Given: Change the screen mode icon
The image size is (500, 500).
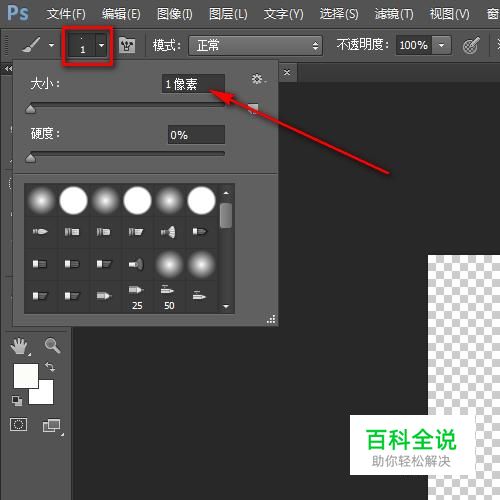Looking at the screenshot, I should 52,426.
